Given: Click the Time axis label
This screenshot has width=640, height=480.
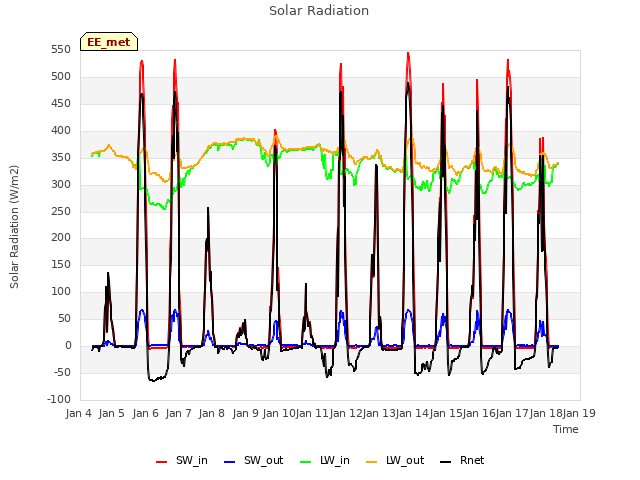Looking at the screenshot, I should [x=566, y=429].
